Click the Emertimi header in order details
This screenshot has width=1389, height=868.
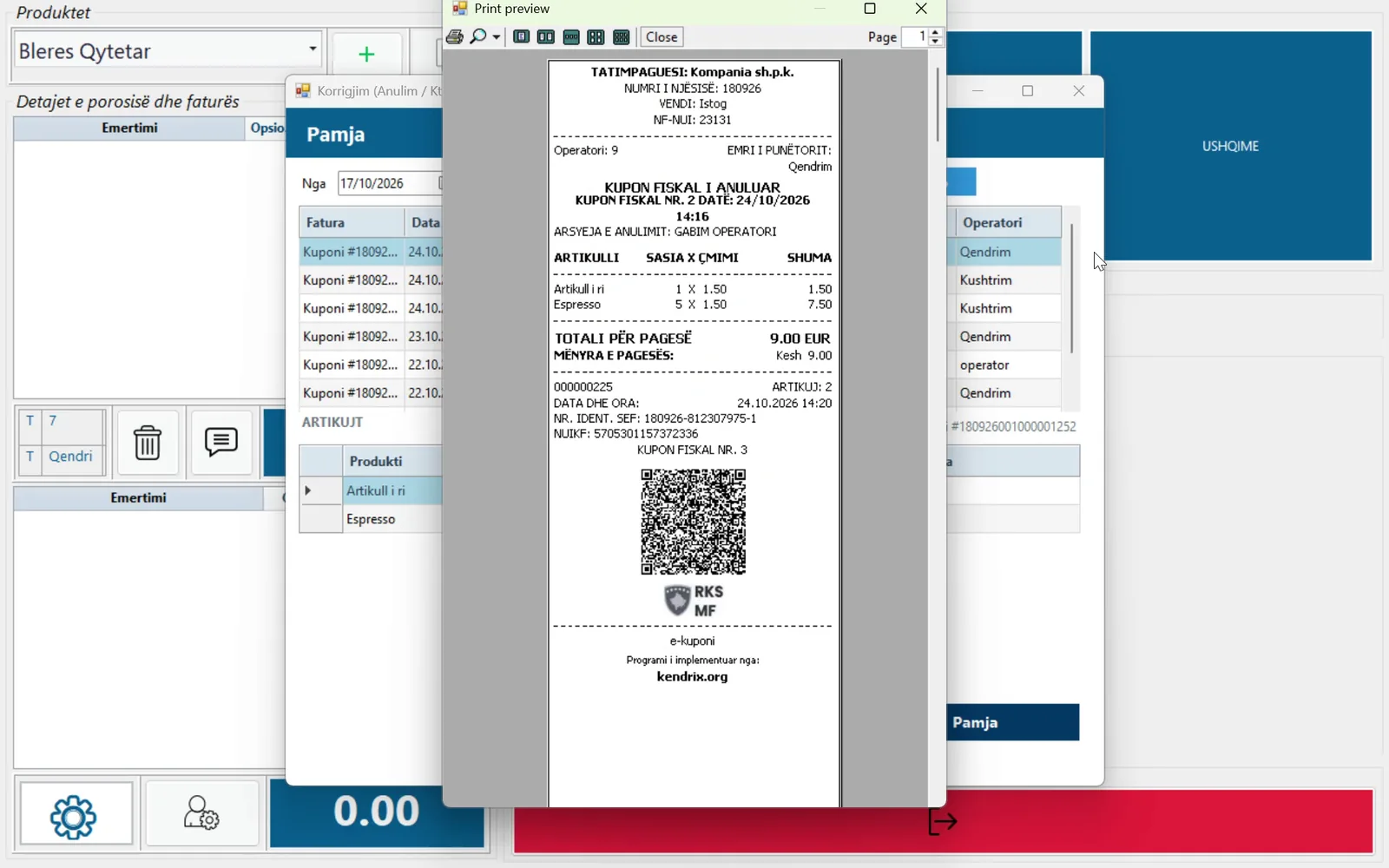[129, 128]
